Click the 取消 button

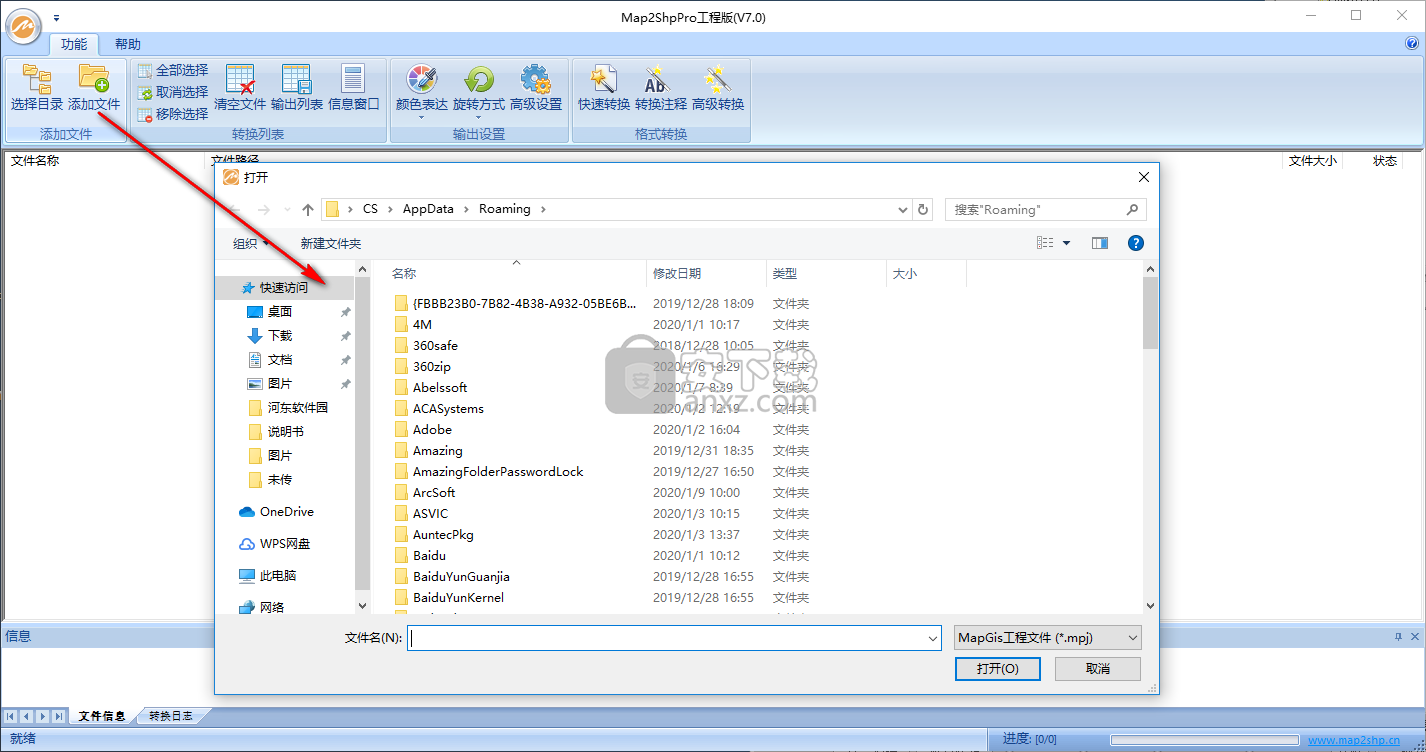tap(1098, 668)
